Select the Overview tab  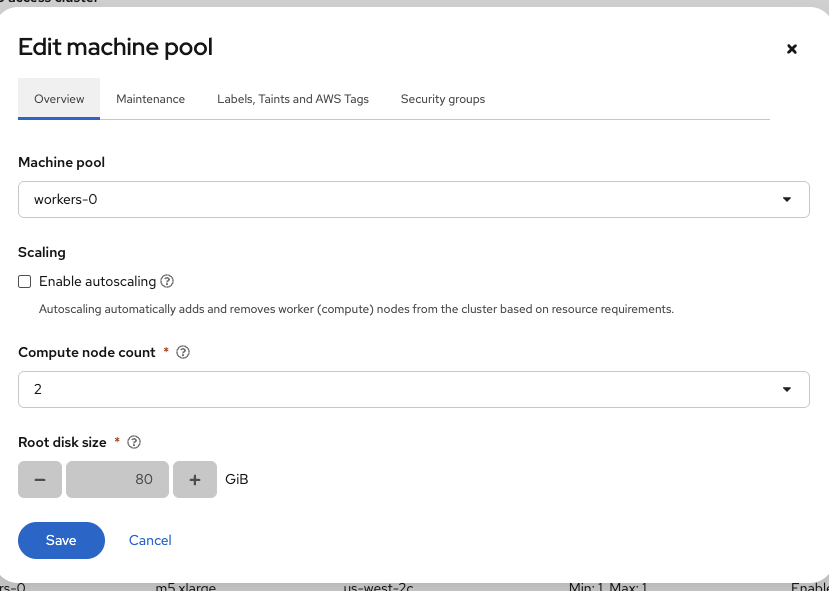point(59,99)
